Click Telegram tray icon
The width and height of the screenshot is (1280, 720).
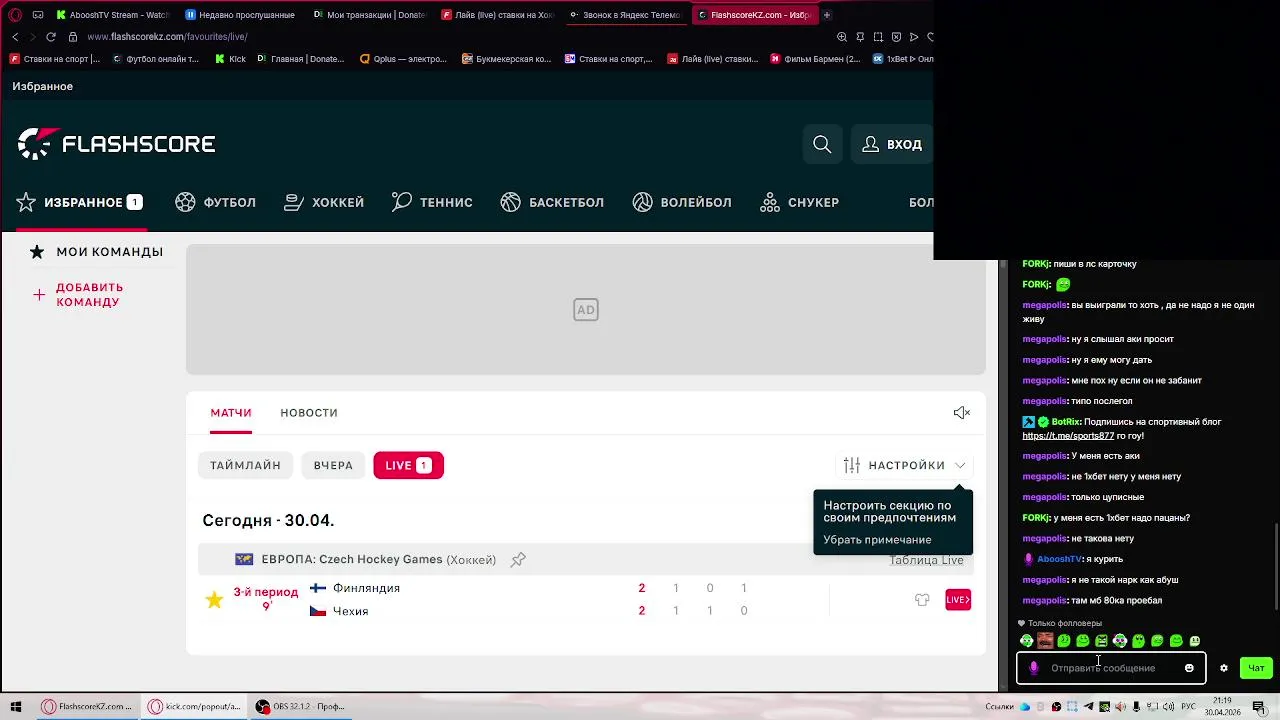click(1088, 707)
